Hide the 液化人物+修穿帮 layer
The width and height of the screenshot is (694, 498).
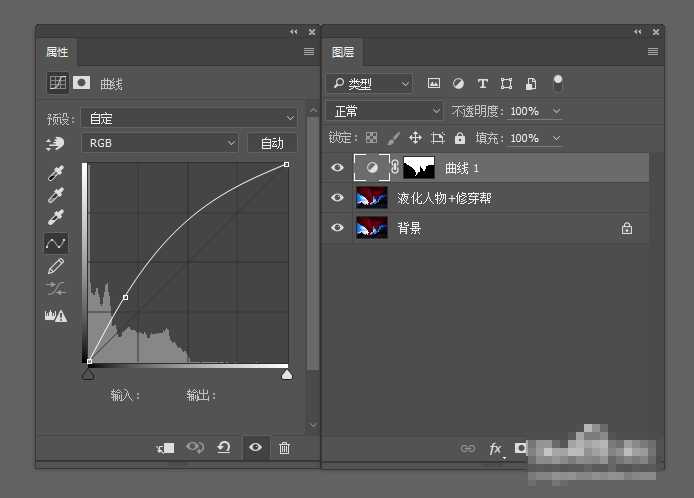(x=337, y=198)
